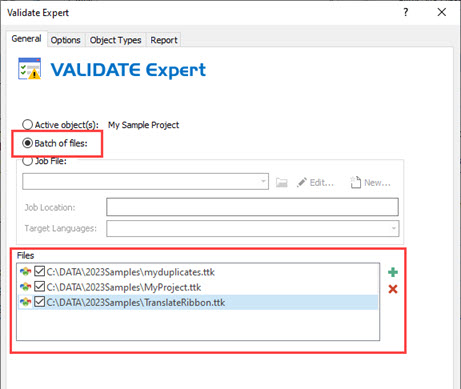Click the red X remove file icon
Image resolution: width=461 pixels, height=389 pixels.
coord(393,289)
